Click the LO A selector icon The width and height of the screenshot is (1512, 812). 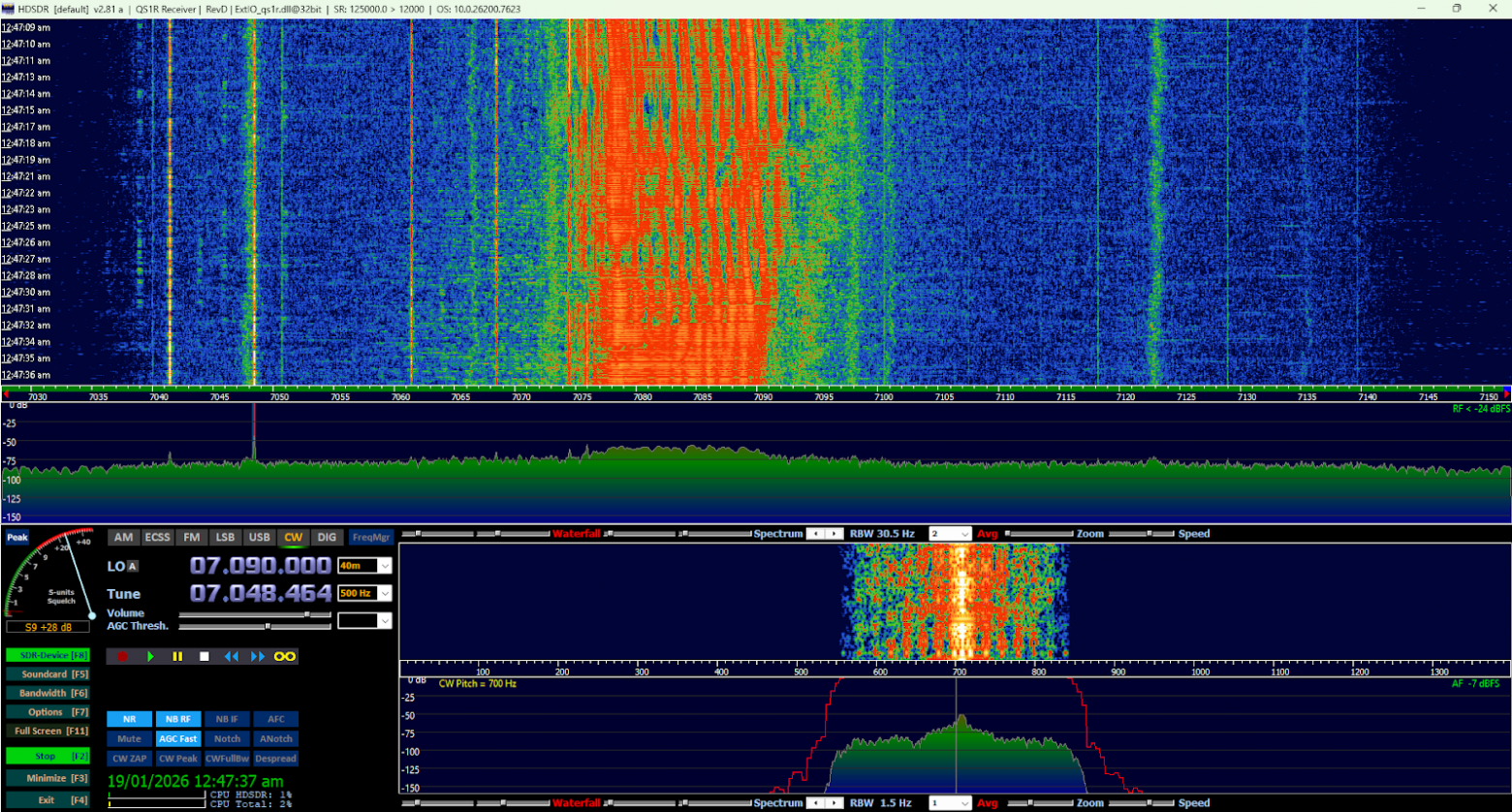[133, 567]
